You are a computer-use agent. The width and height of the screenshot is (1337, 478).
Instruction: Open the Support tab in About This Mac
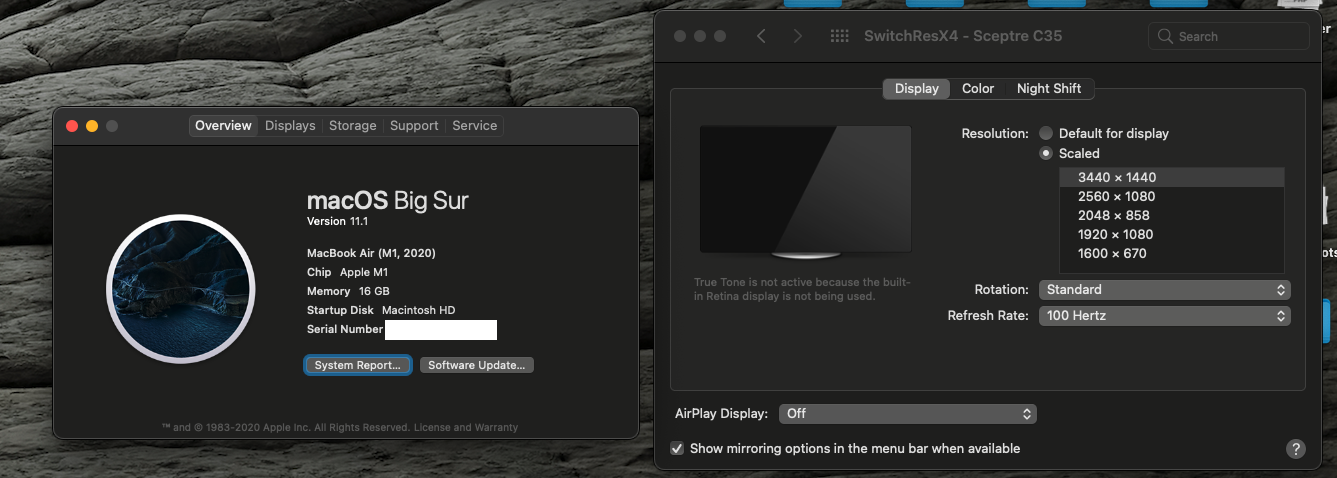coord(414,125)
